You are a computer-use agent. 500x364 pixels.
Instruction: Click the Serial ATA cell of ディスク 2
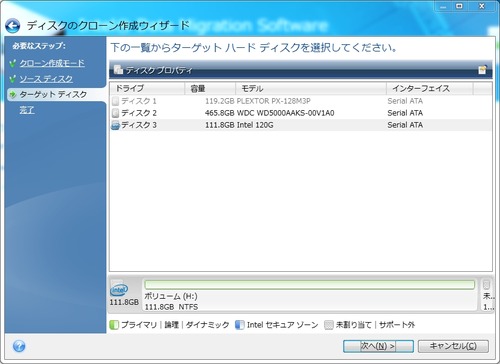(405, 113)
